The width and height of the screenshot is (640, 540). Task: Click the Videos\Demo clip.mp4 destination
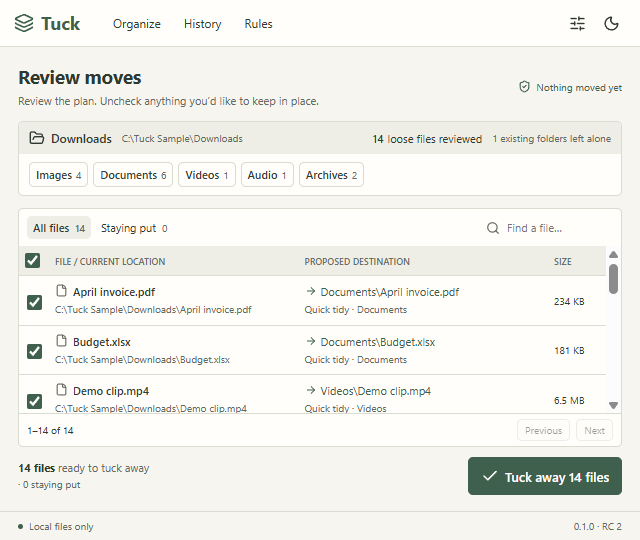tap(376, 391)
